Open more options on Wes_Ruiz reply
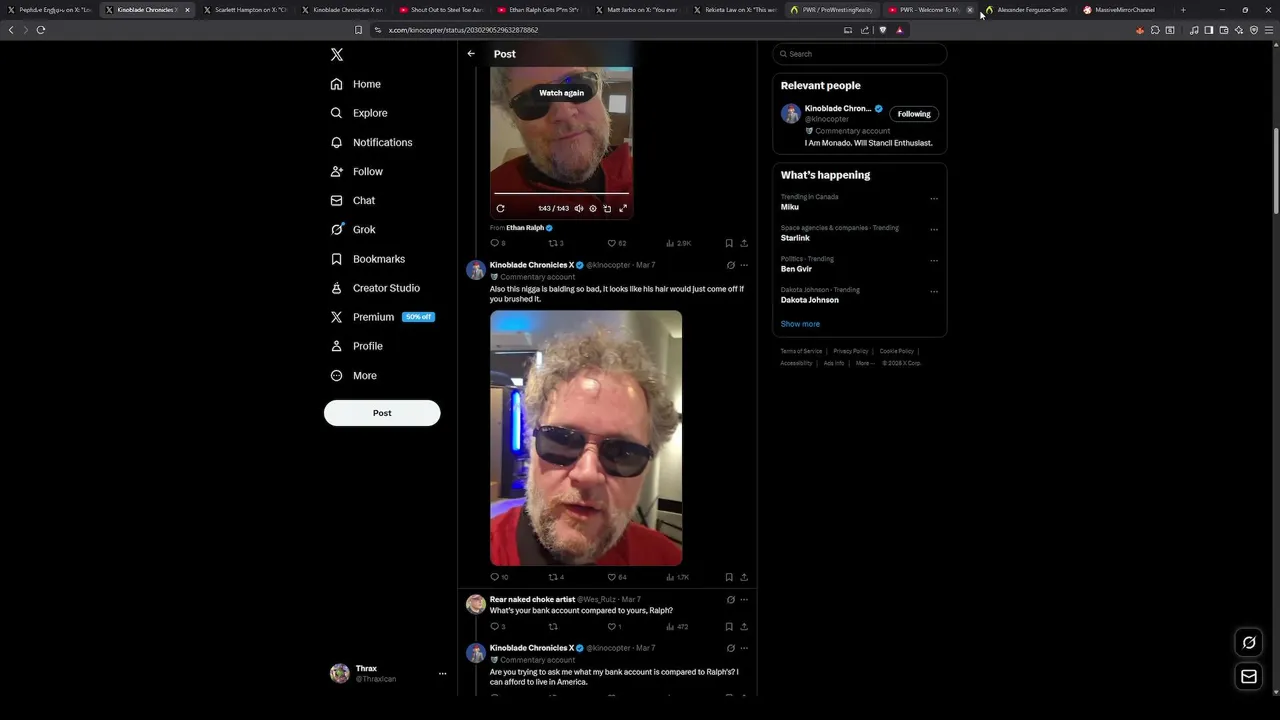Image resolution: width=1280 pixels, height=720 pixels. coord(744,600)
